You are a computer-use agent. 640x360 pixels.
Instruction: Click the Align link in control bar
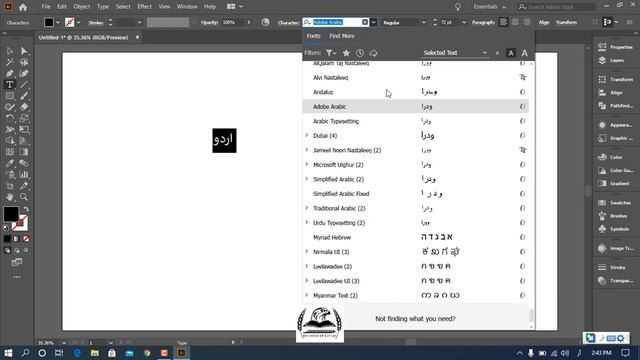tap(544, 22)
